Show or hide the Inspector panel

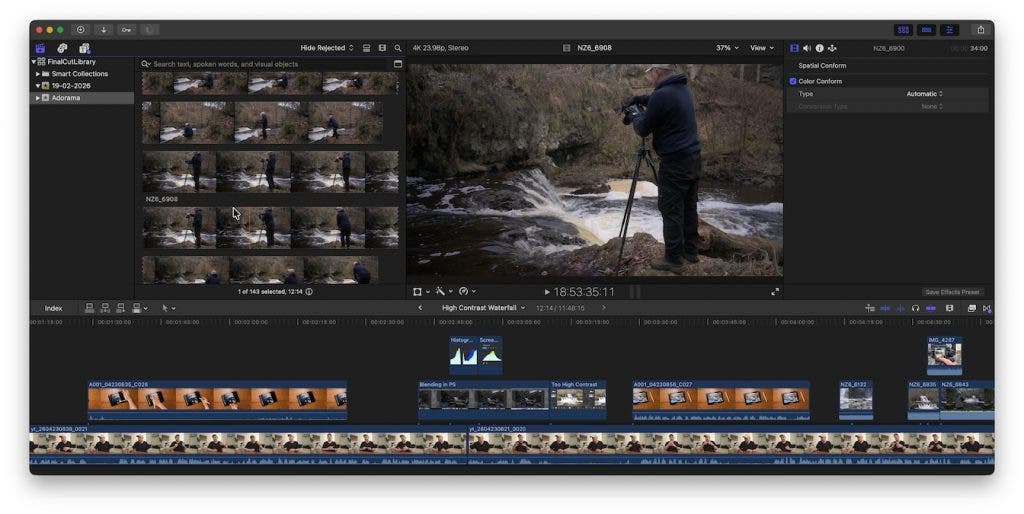point(950,29)
